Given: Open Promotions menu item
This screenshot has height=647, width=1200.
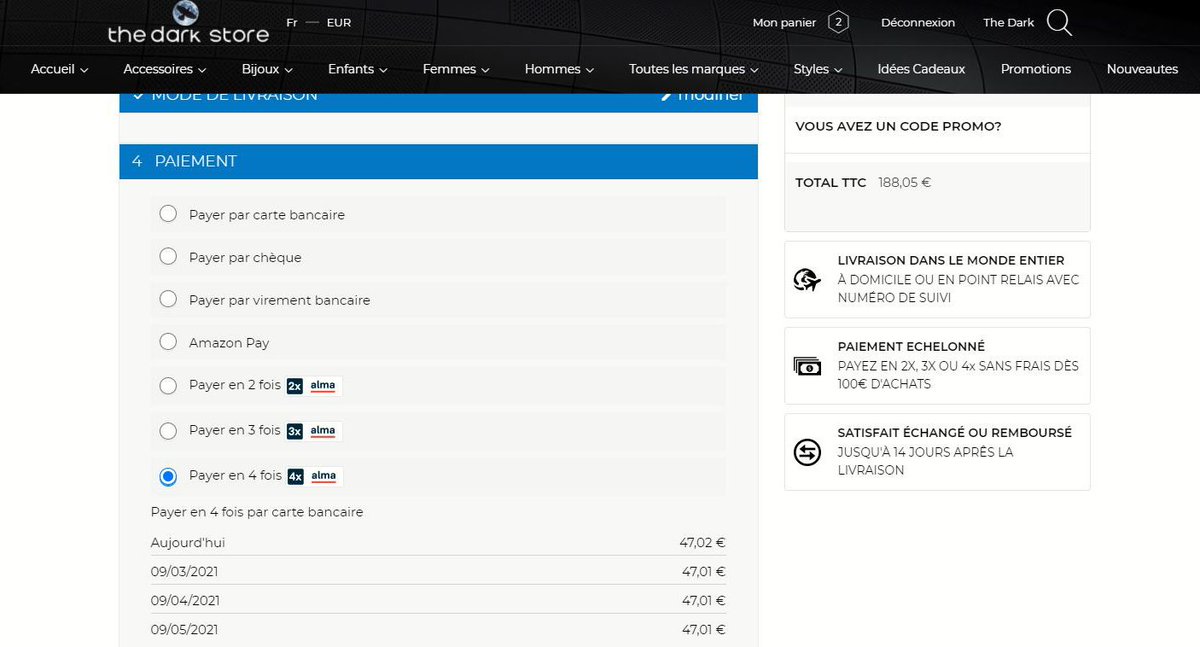Looking at the screenshot, I should click(1036, 69).
